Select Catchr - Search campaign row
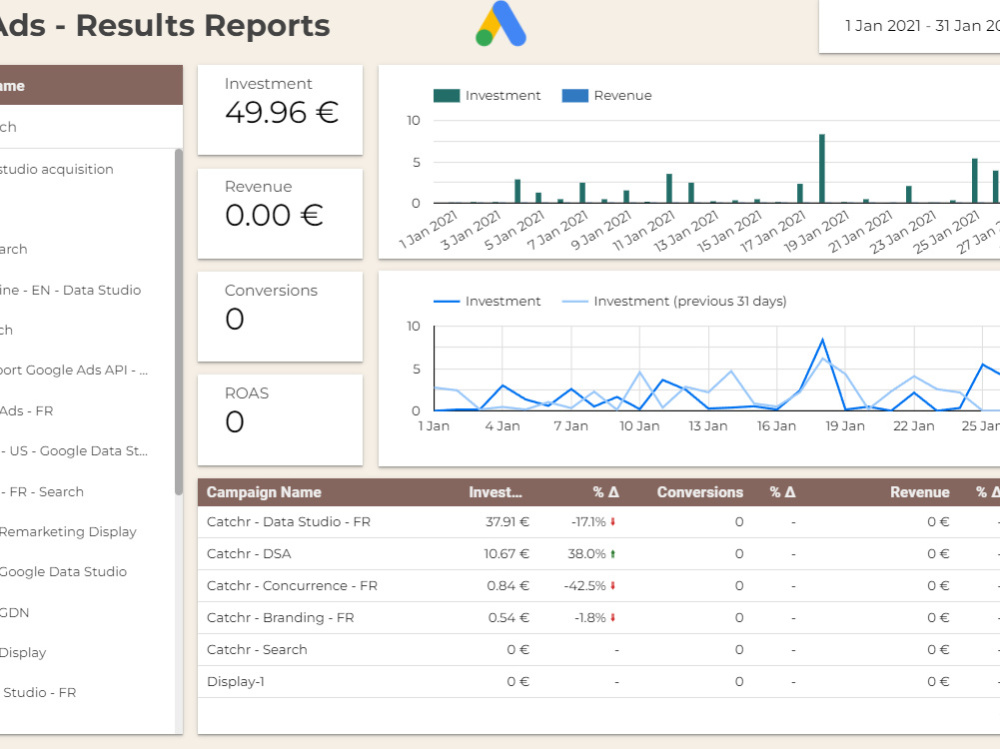Screen dimensions: 1000x749 coord(599,649)
